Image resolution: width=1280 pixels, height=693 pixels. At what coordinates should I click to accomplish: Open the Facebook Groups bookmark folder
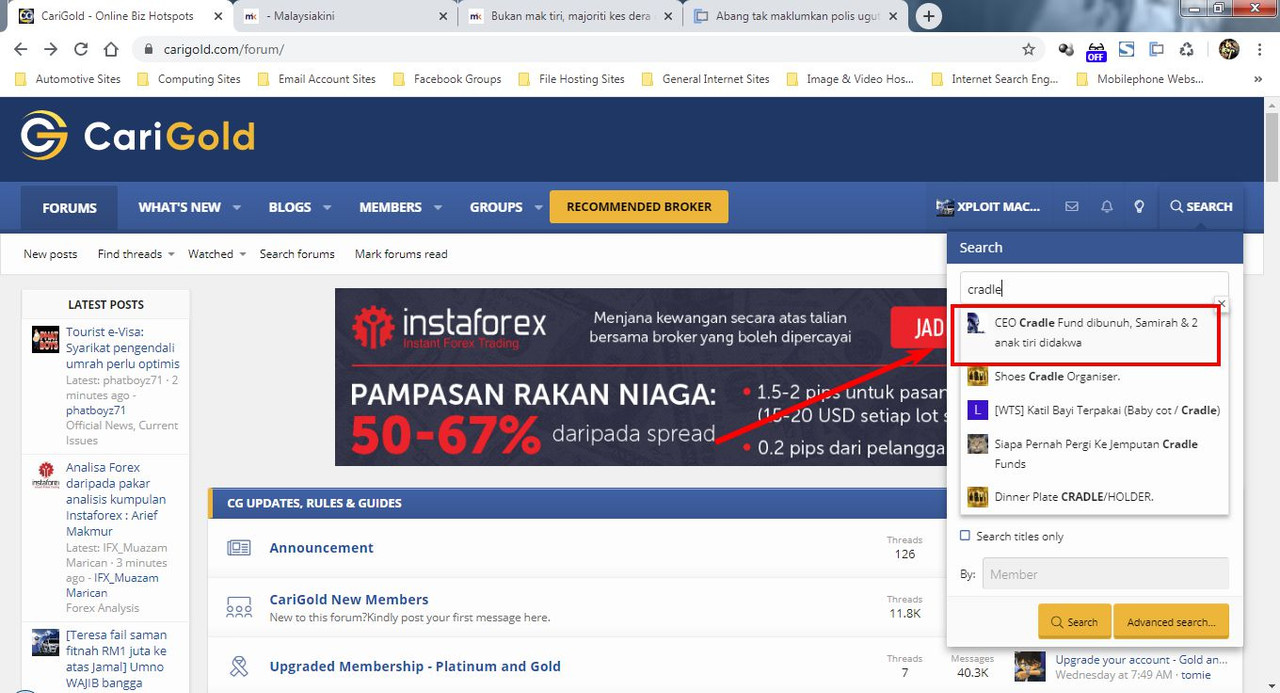pyautogui.click(x=447, y=79)
